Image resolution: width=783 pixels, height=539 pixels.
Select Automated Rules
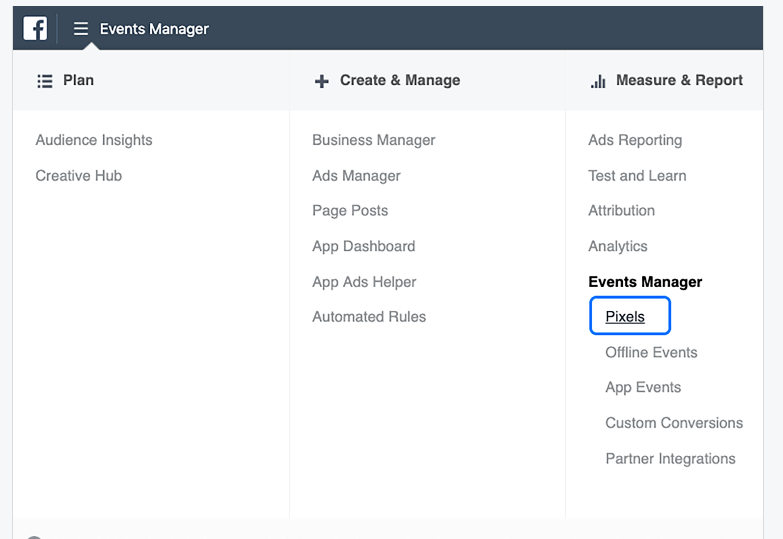click(369, 317)
